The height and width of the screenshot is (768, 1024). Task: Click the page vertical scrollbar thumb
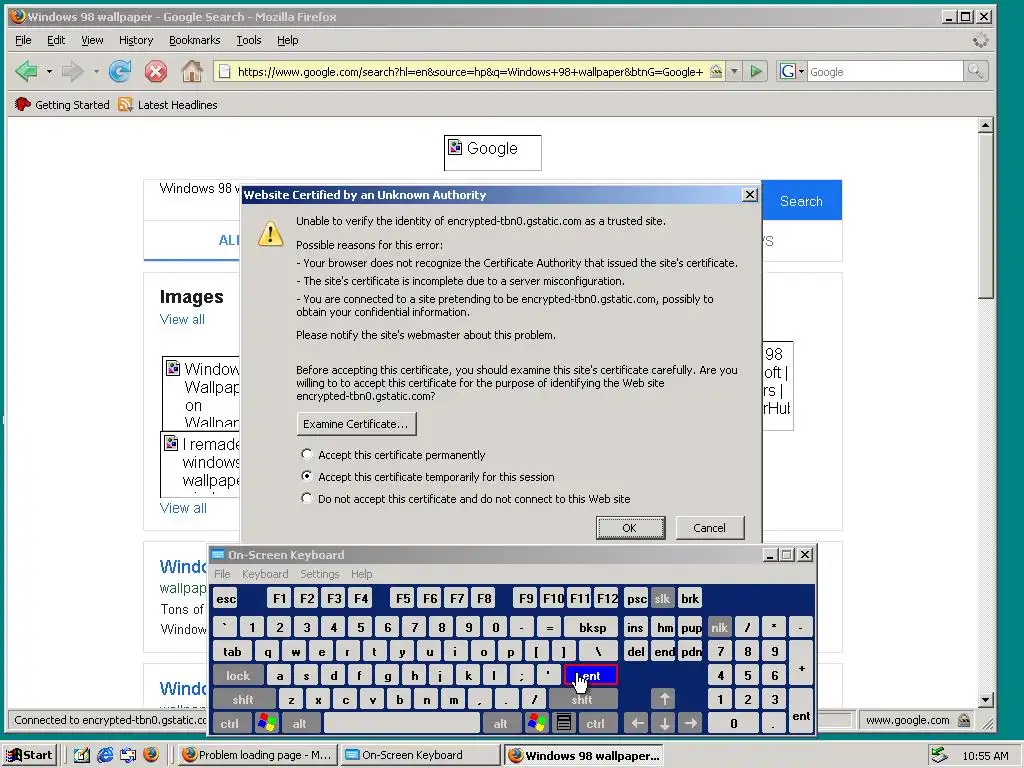pos(985,216)
